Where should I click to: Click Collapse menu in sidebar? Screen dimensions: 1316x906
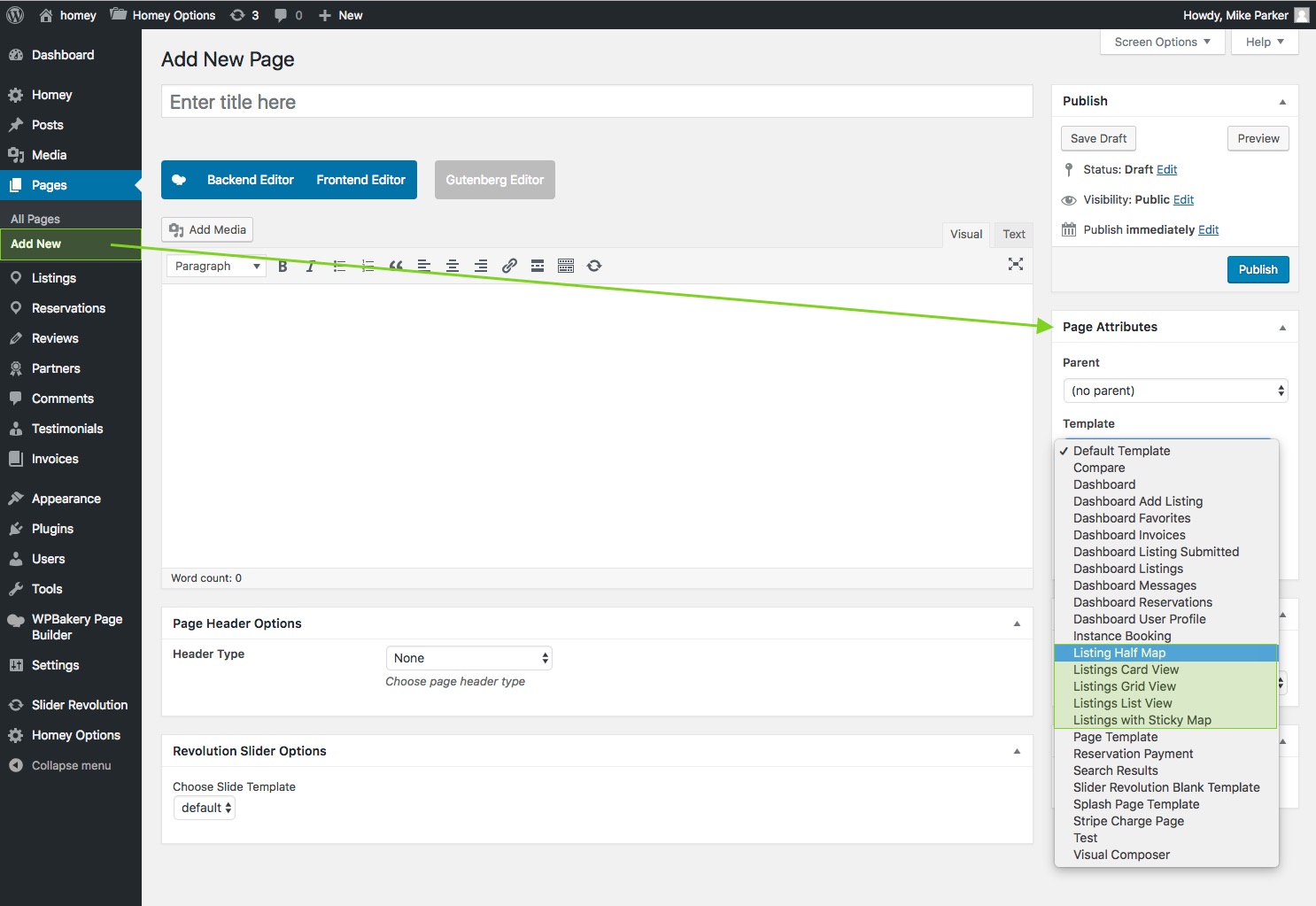(x=71, y=765)
